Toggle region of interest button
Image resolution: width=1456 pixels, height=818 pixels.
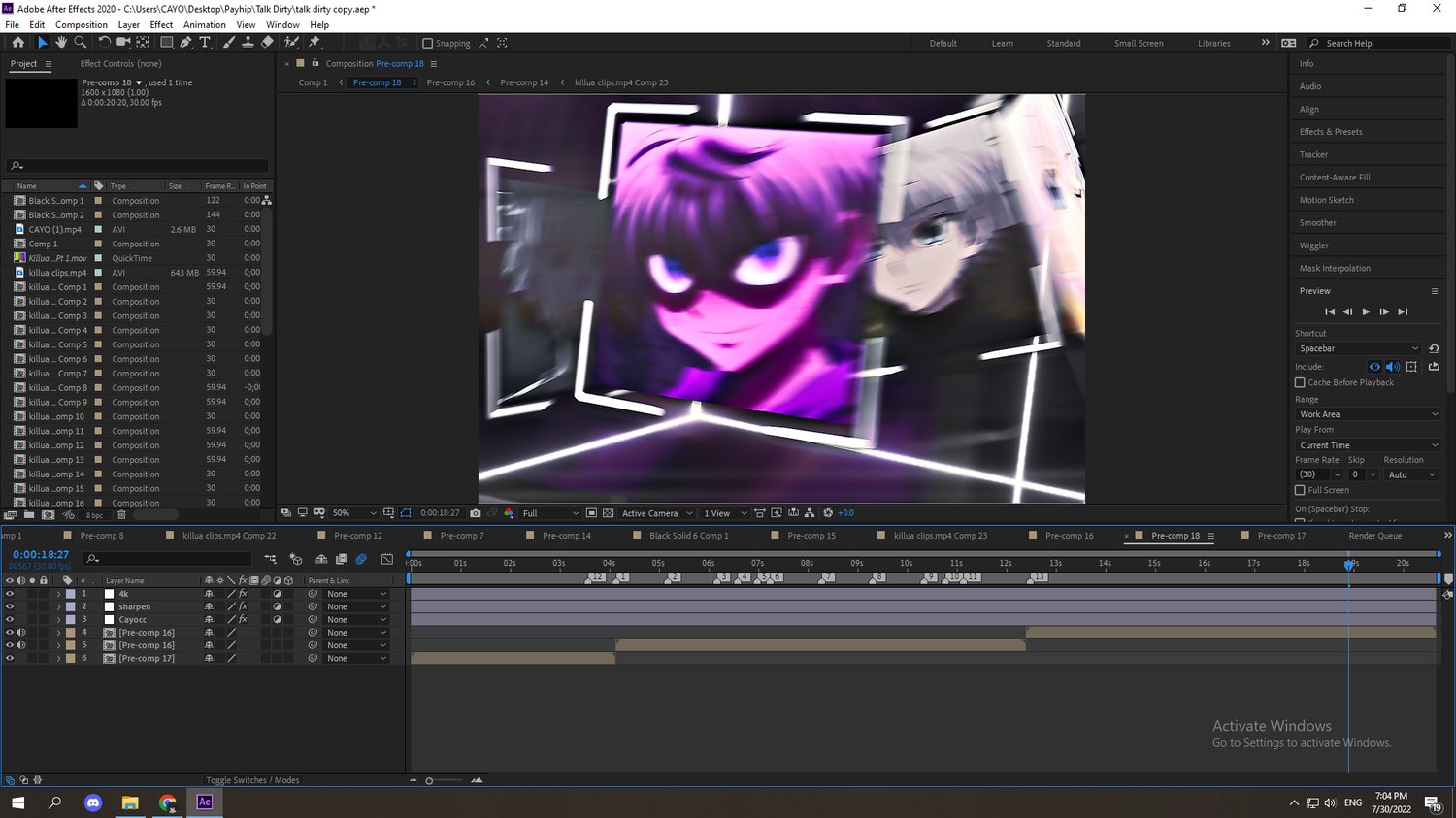(591, 513)
